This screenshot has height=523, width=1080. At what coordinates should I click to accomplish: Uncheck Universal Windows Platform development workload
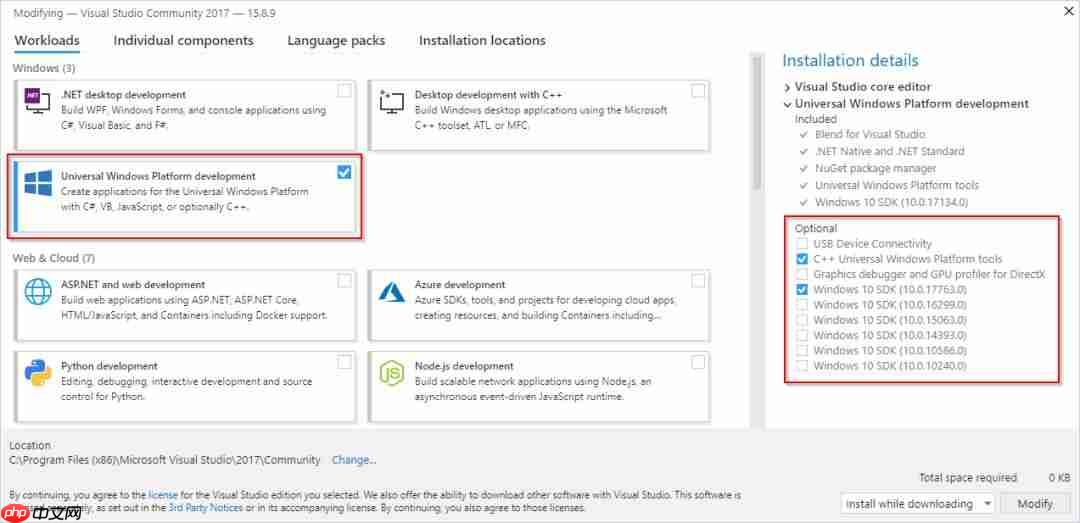click(344, 172)
